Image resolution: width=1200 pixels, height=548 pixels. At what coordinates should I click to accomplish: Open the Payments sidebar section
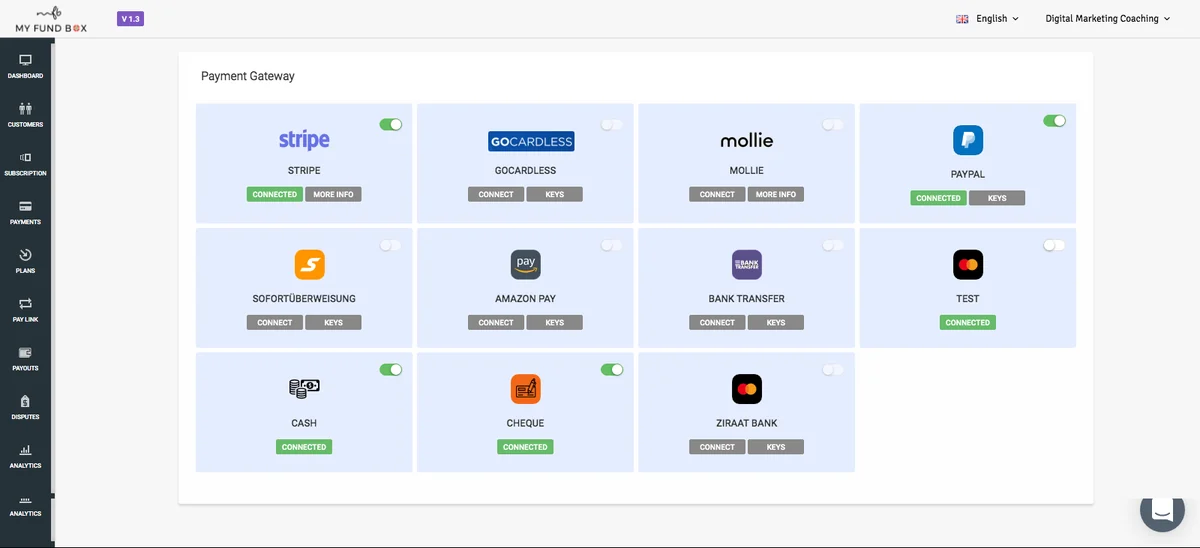(25, 213)
